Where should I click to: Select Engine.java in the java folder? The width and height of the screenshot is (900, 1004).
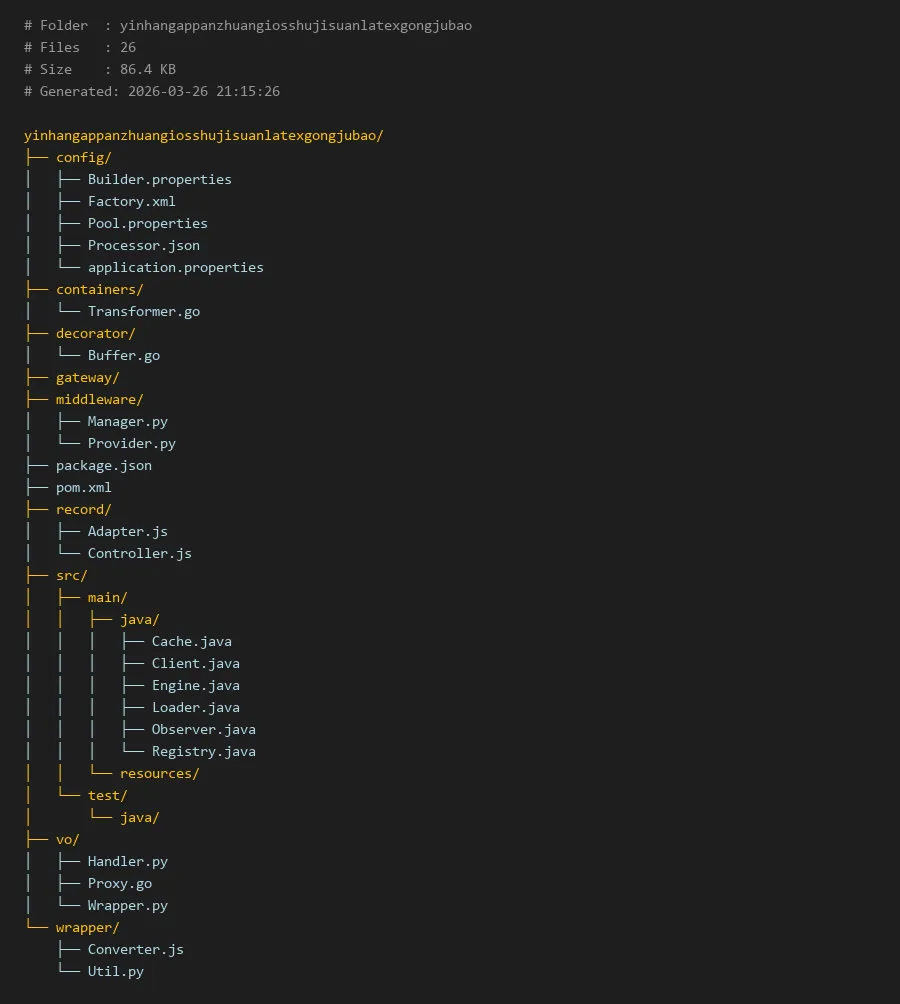(195, 685)
